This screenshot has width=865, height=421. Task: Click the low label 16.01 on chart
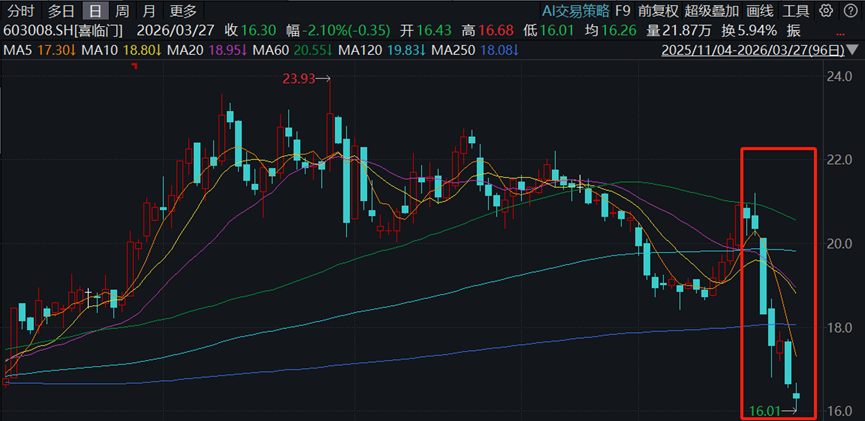coord(766,410)
